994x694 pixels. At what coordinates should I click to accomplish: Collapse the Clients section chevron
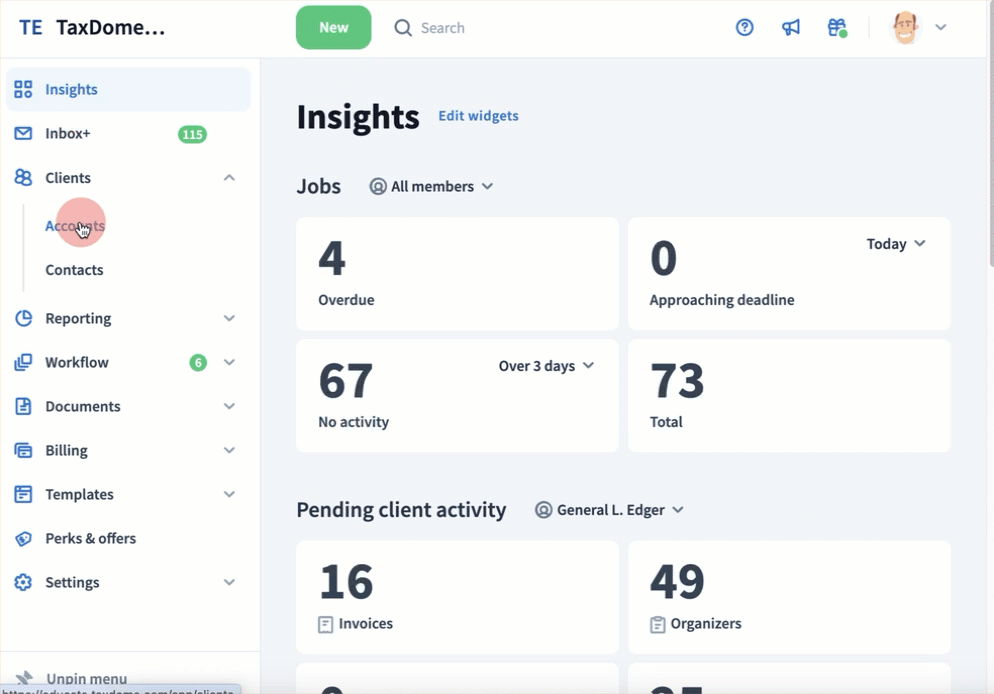click(x=229, y=178)
